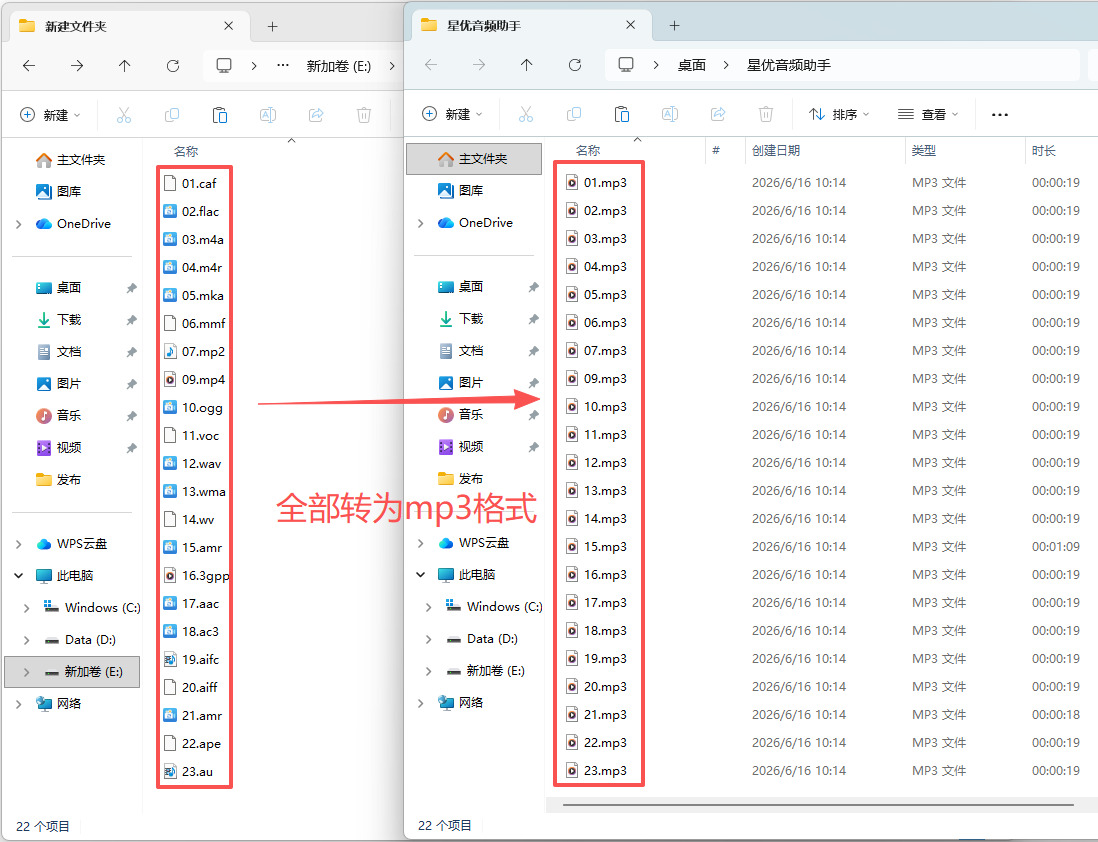The image size is (1098, 842).
Task: Open new tab in 新建文件夹 window
Action: pos(272,27)
